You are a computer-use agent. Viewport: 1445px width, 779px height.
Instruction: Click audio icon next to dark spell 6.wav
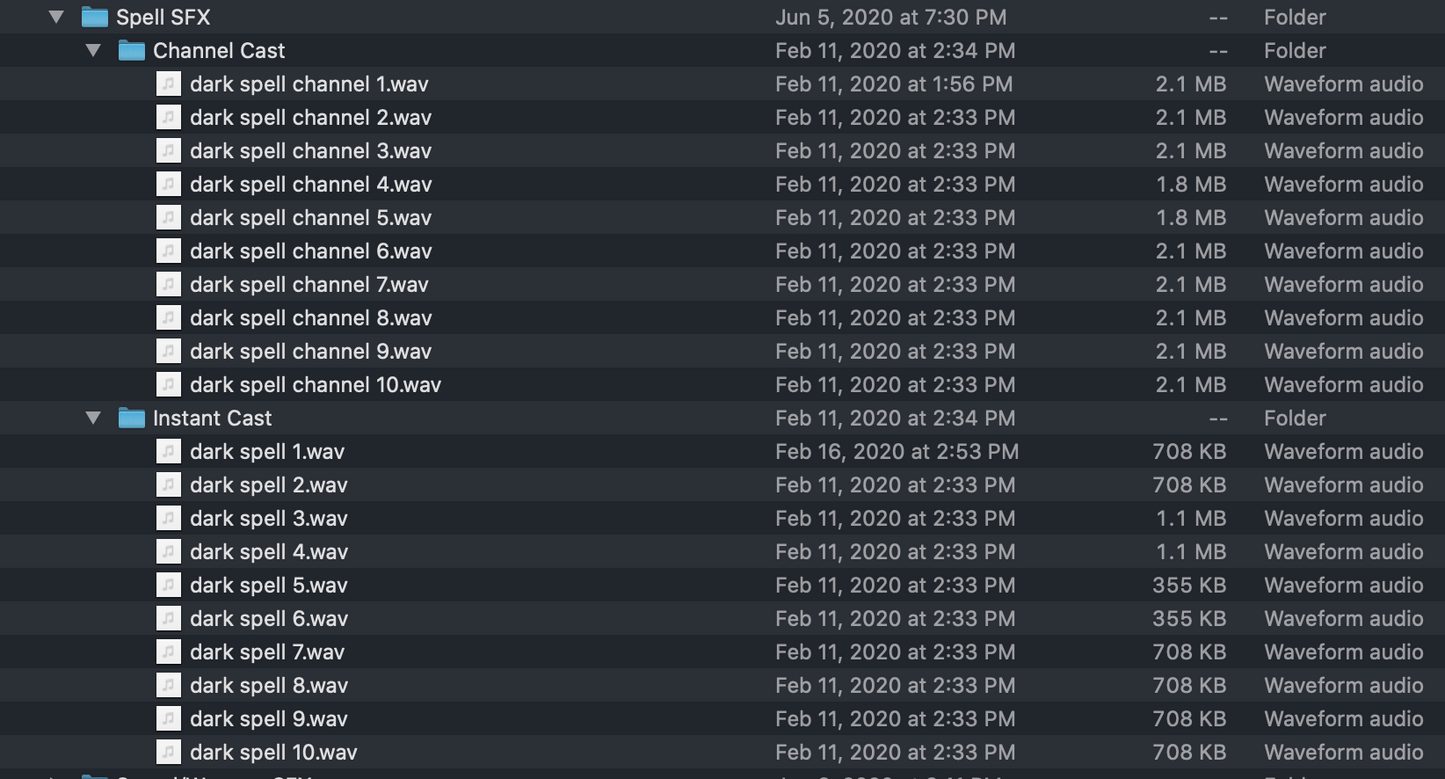[x=168, y=619]
